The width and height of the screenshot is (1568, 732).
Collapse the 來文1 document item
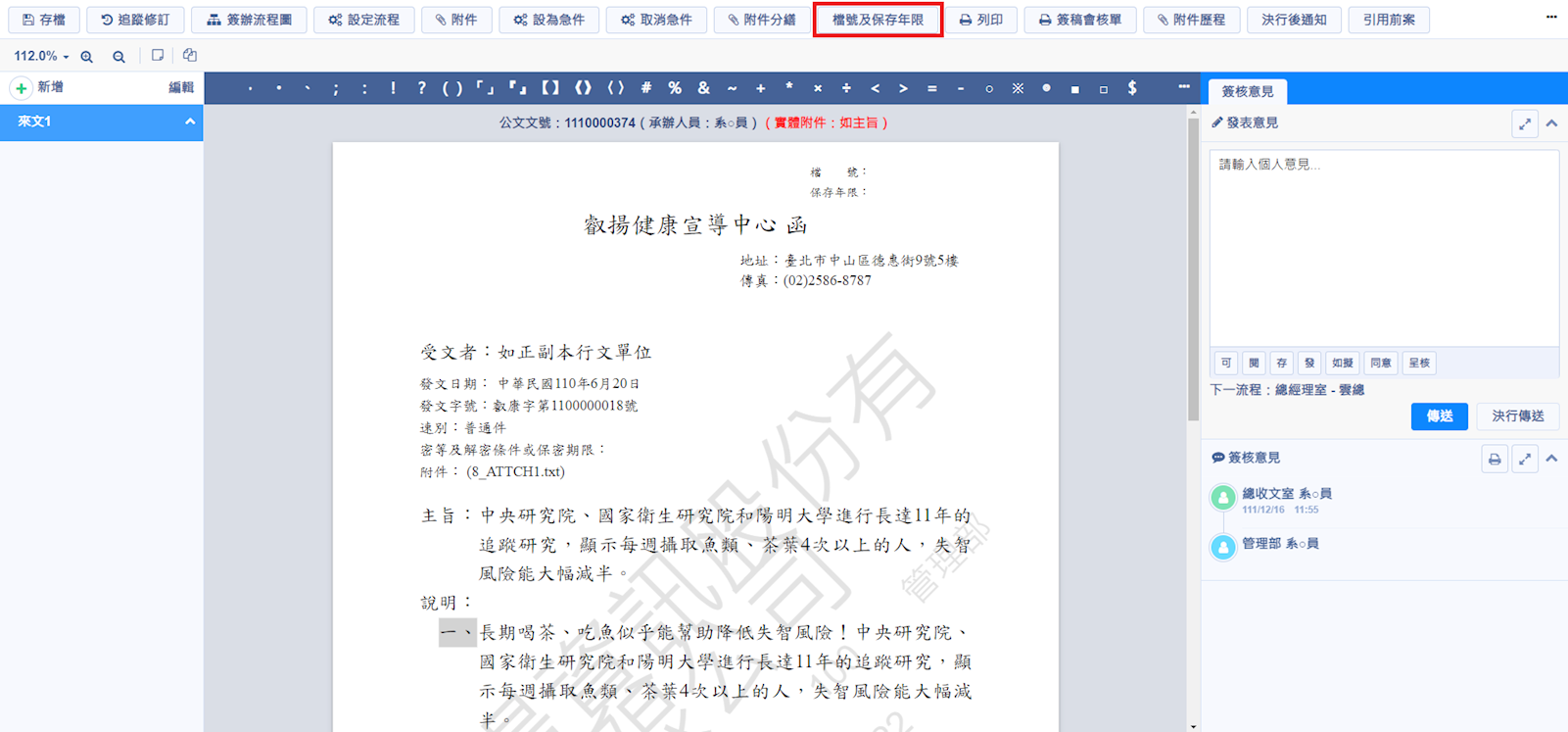190,122
